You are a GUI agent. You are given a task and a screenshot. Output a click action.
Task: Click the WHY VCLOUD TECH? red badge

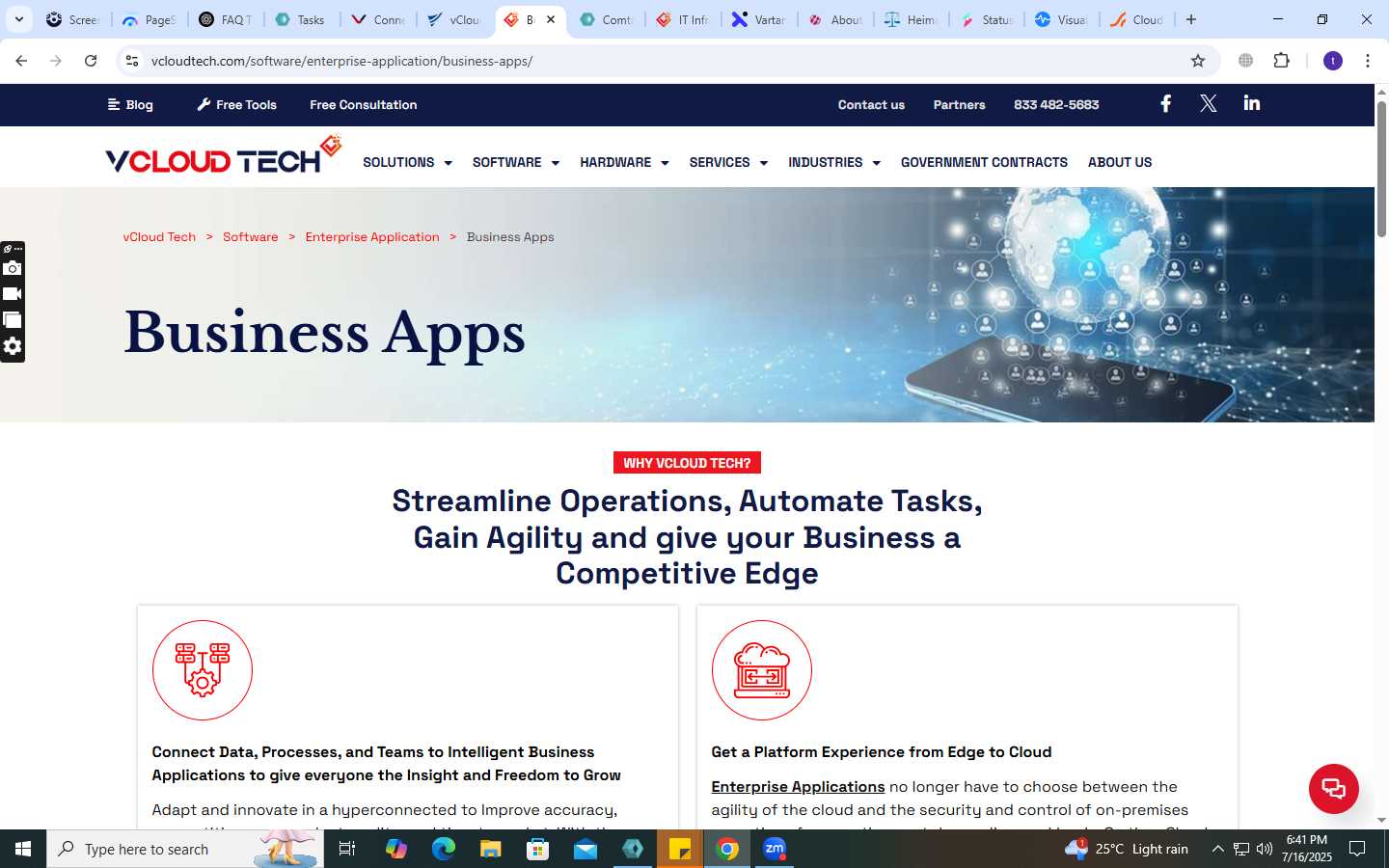(x=687, y=463)
